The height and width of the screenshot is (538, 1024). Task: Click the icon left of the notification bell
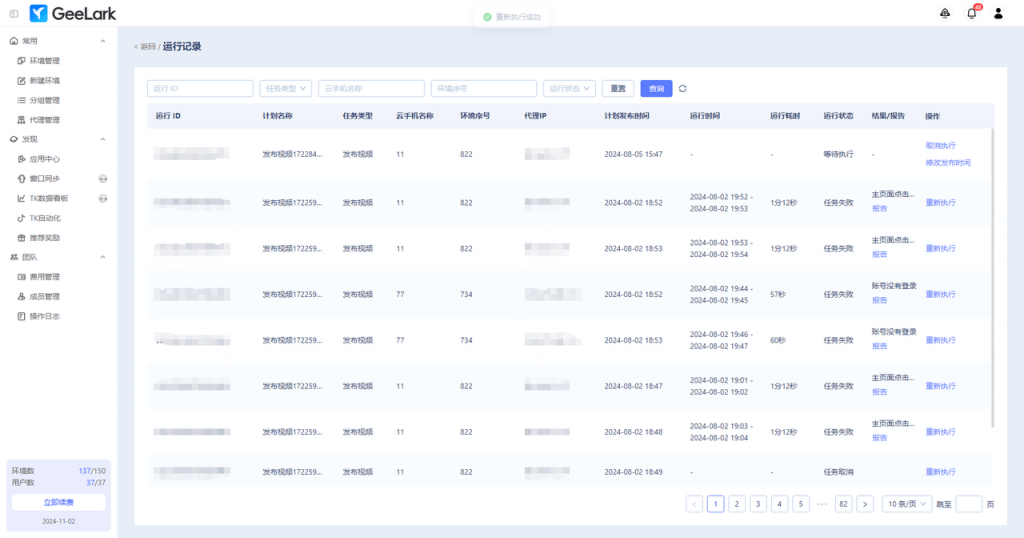click(945, 13)
